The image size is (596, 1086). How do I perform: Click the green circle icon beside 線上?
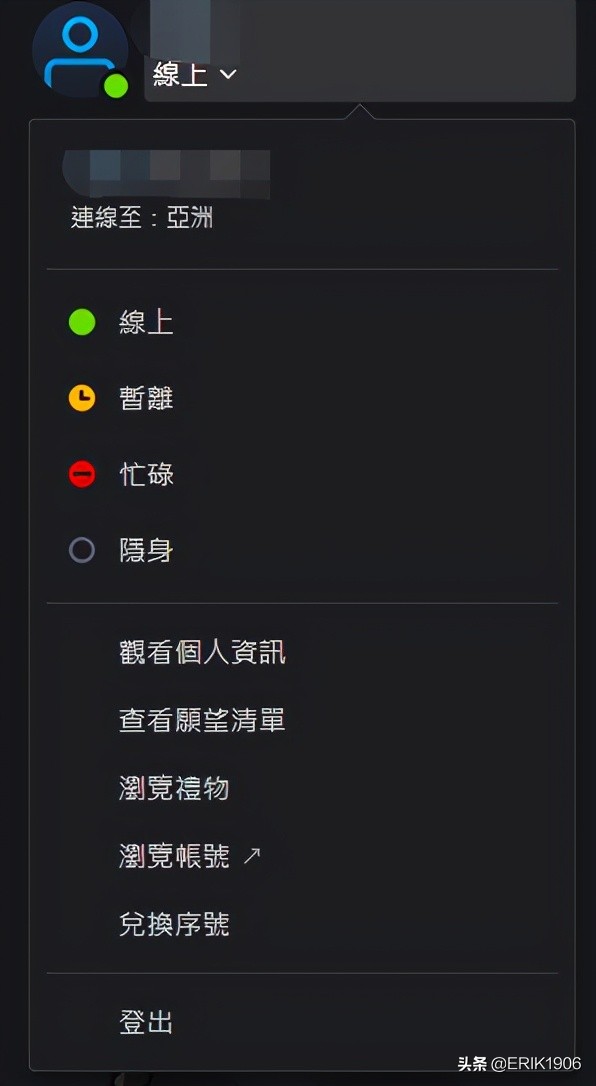pyautogui.click(x=81, y=322)
